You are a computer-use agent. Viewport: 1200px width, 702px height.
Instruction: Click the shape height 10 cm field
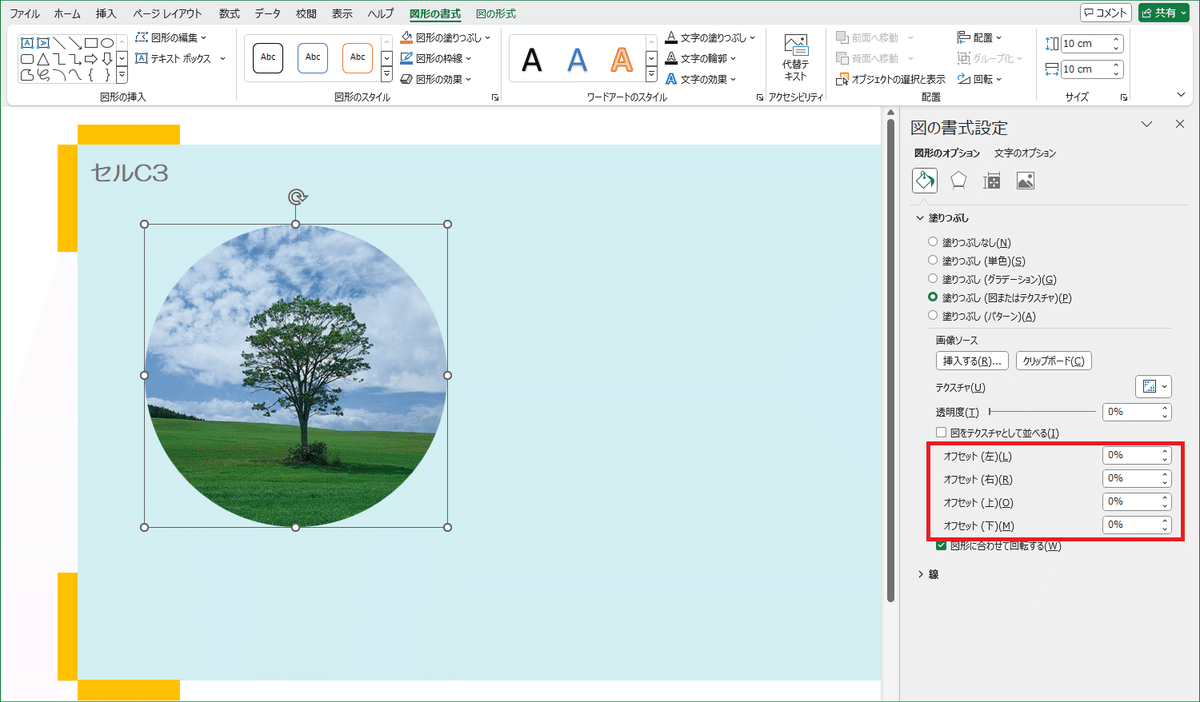1092,44
